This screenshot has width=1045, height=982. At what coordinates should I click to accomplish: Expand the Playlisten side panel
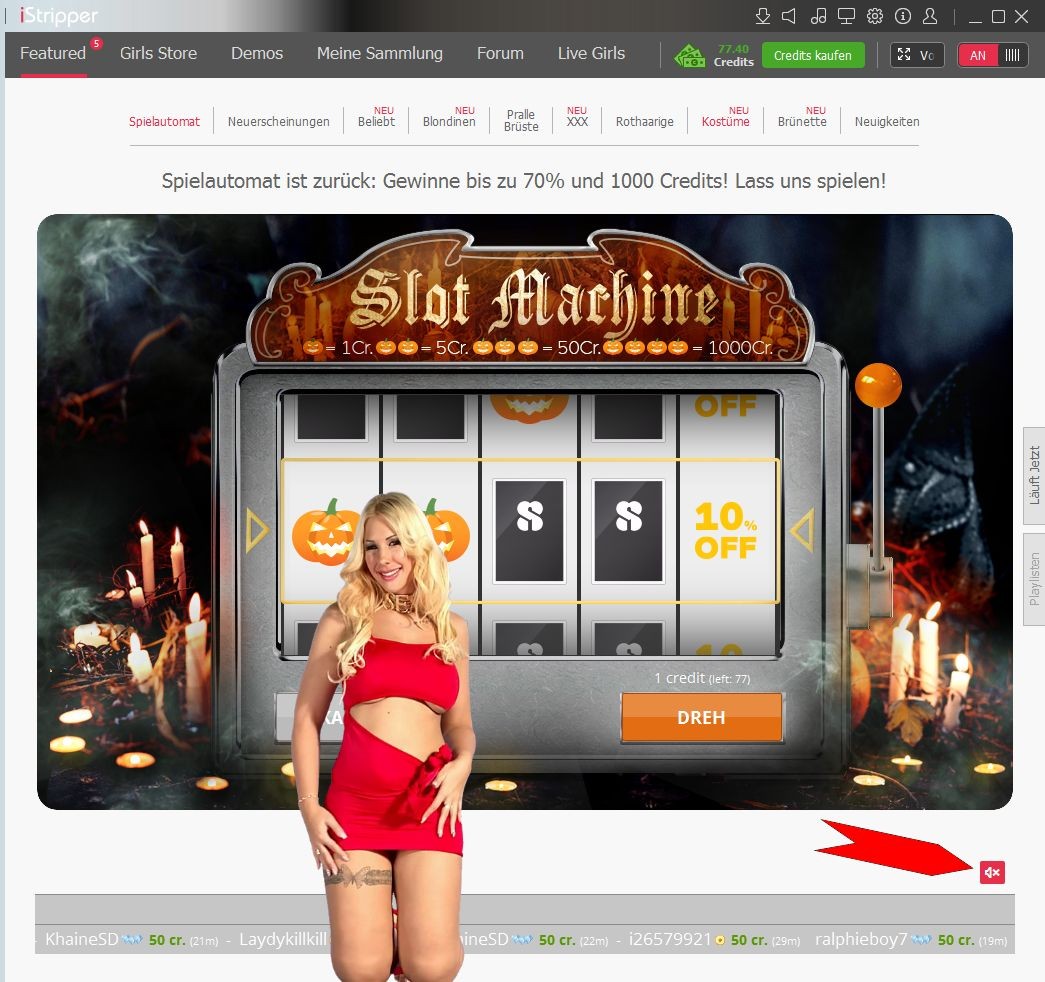coord(1034,579)
